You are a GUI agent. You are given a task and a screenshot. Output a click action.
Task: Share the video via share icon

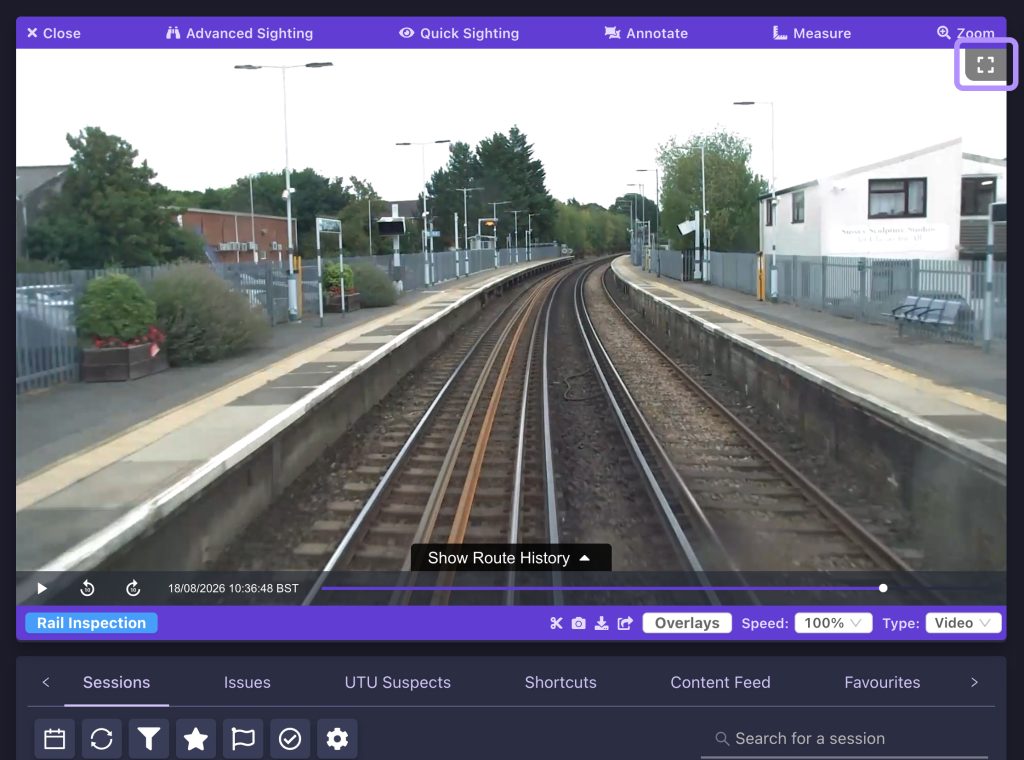pyautogui.click(x=625, y=624)
